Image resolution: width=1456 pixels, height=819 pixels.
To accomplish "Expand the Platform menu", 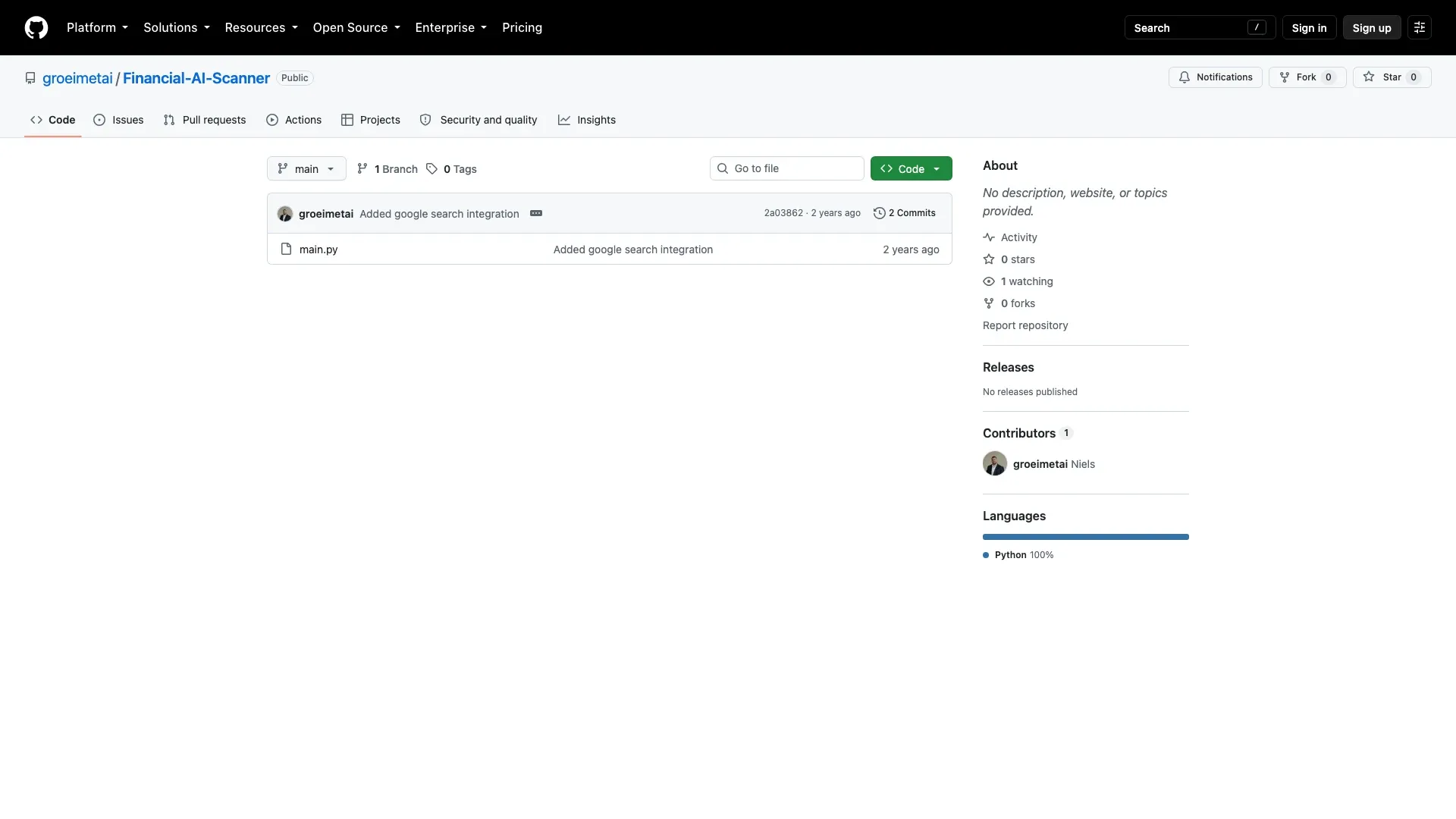I will (x=97, y=27).
